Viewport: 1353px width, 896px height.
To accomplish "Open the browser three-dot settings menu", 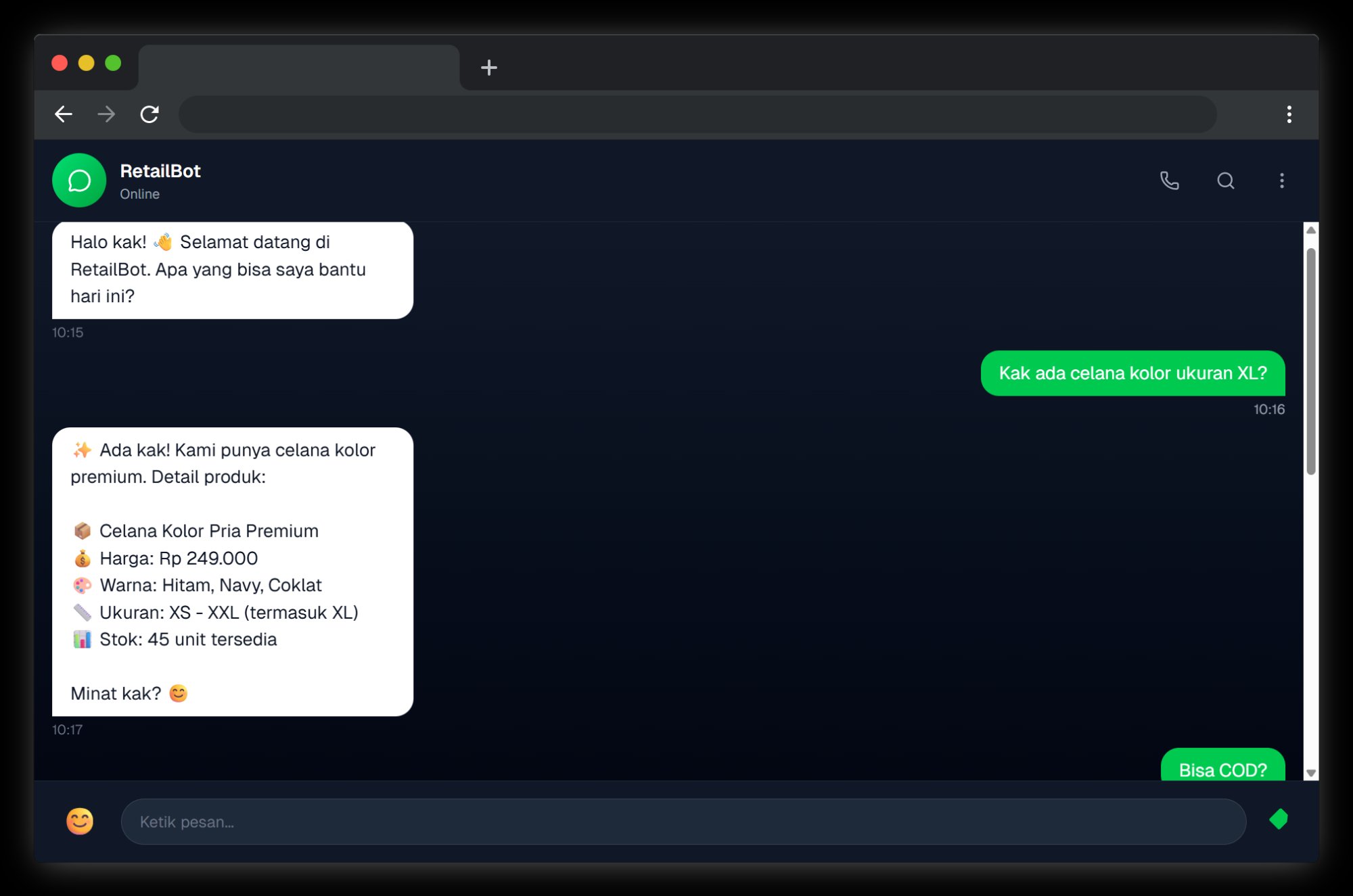I will (1289, 114).
